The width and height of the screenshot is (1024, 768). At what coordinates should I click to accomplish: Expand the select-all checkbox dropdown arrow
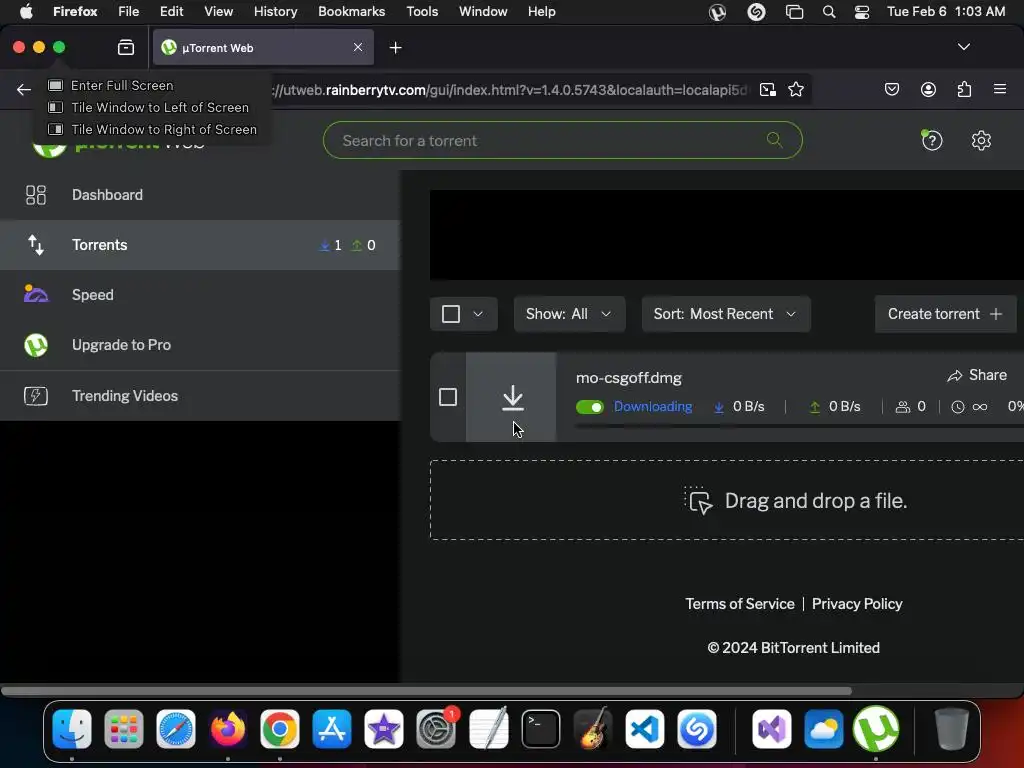478,314
